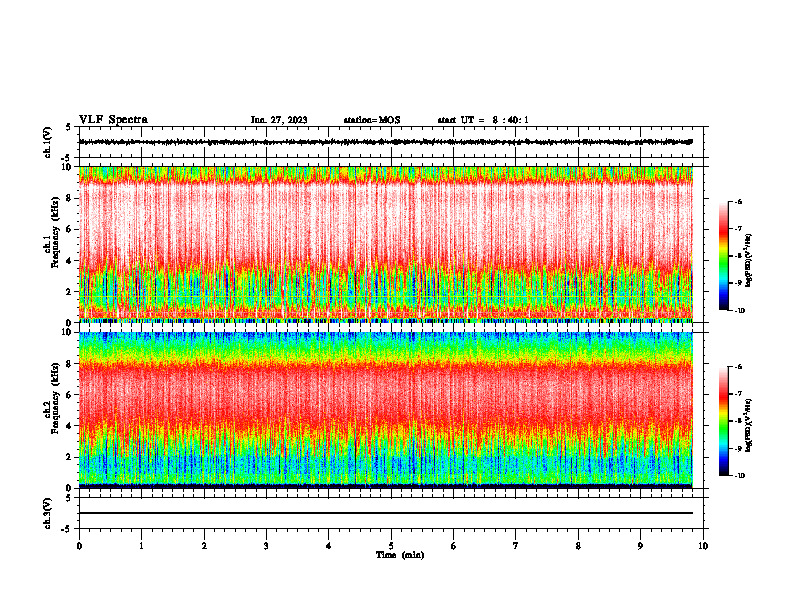Click the 2 kHz tick on ch.2 spectrogram
The image size is (792, 612).
pos(70,457)
